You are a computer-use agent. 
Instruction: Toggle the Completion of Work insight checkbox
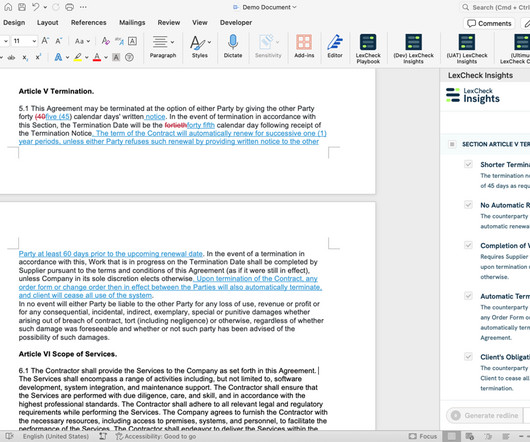point(468,245)
